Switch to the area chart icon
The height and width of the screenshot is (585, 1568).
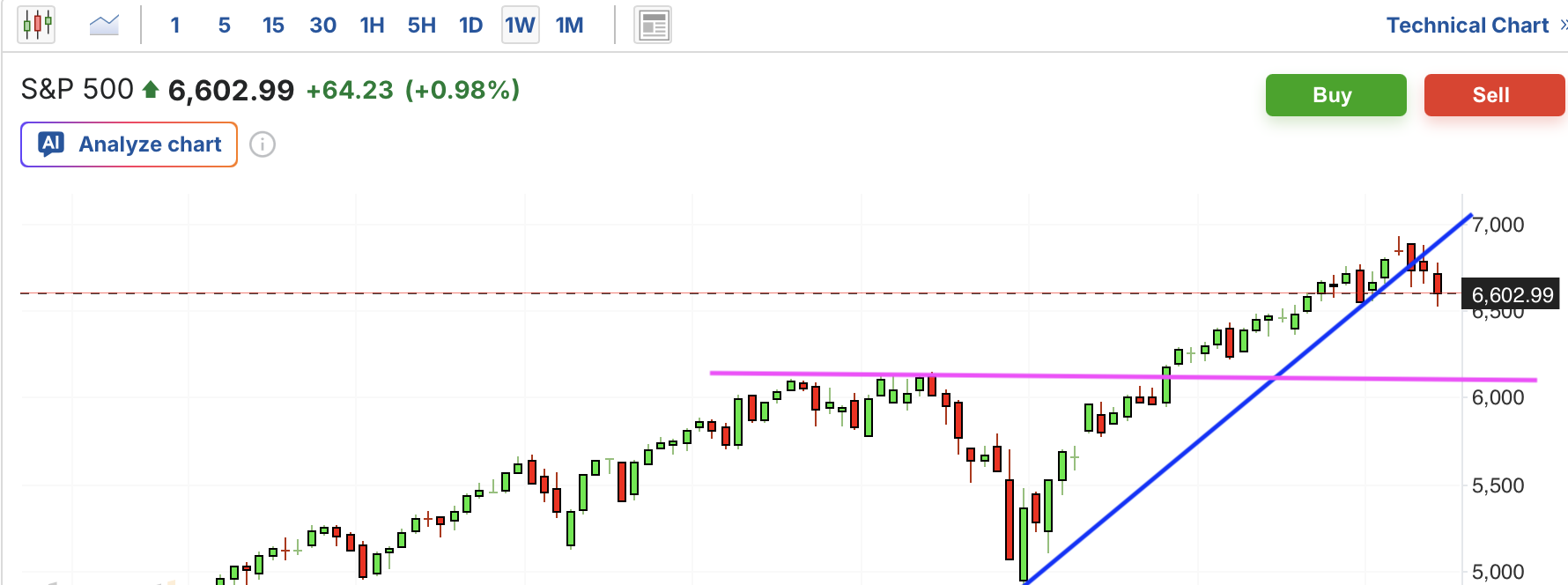[104, 25]
